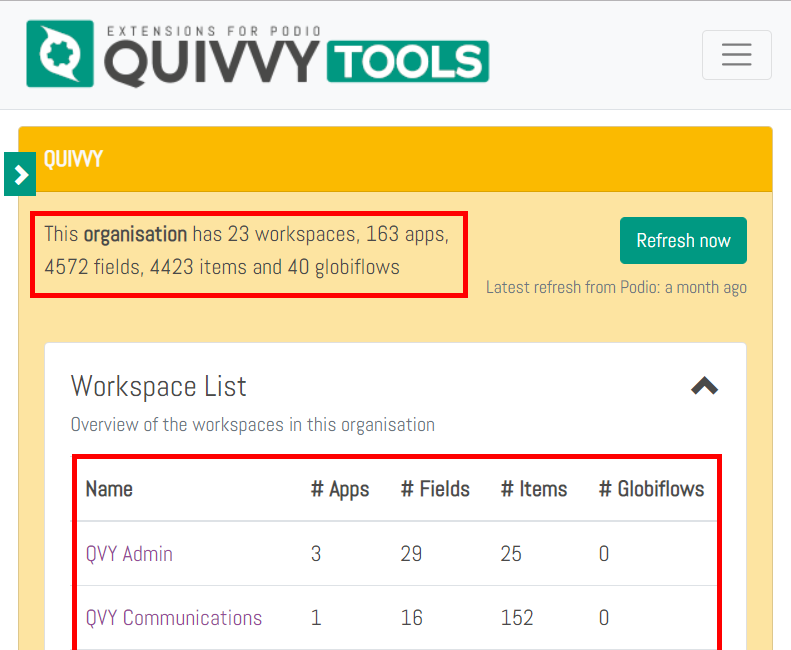Click the # Fields column header
The height and width of the screenshot is (650, 791).
click(x=435, y=489)
